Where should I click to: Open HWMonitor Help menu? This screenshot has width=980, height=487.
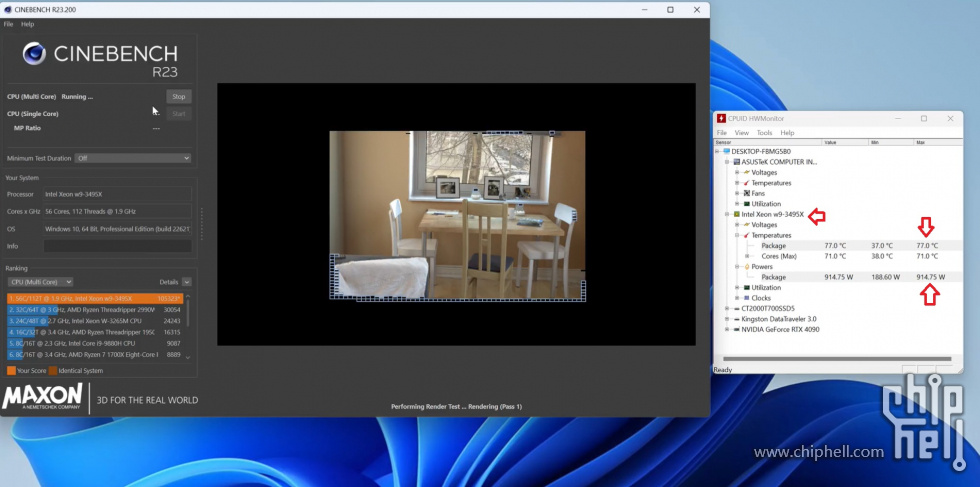pos(788,133)
